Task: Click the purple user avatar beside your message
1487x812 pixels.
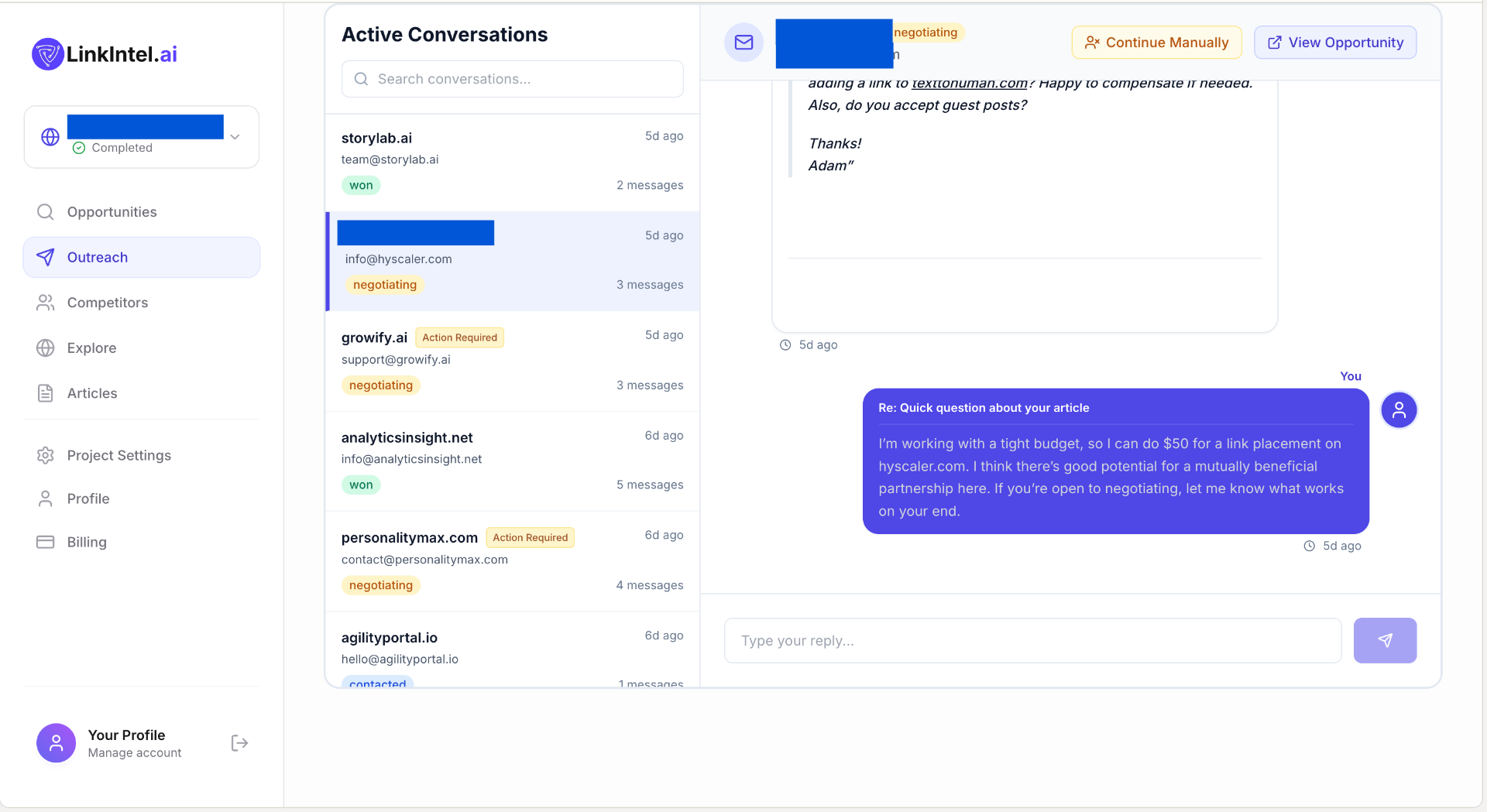Action: (x=1399, y=410)
